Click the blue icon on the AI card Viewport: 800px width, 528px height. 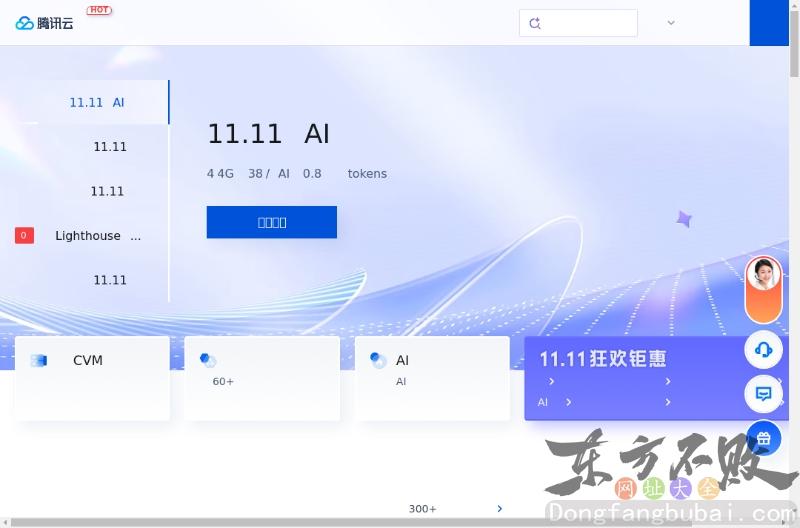pyautogui.click(x=378, y=360)
